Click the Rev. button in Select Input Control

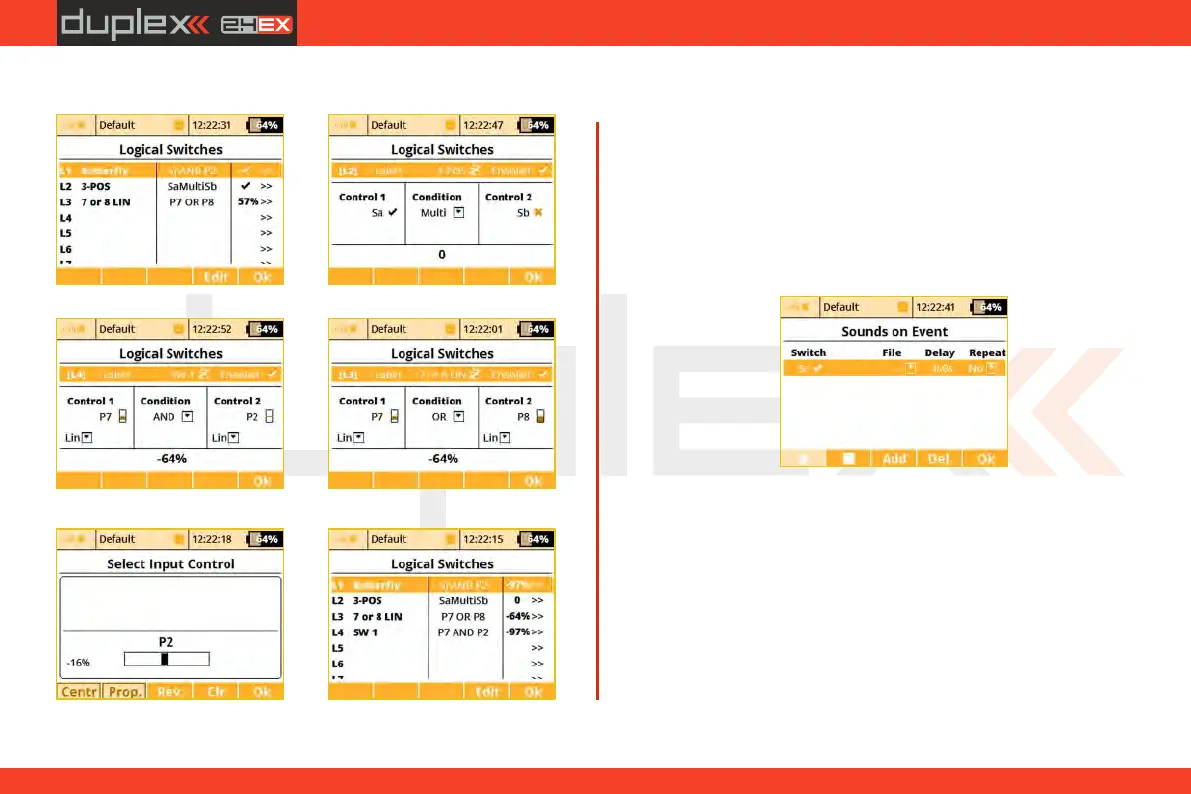169,692
